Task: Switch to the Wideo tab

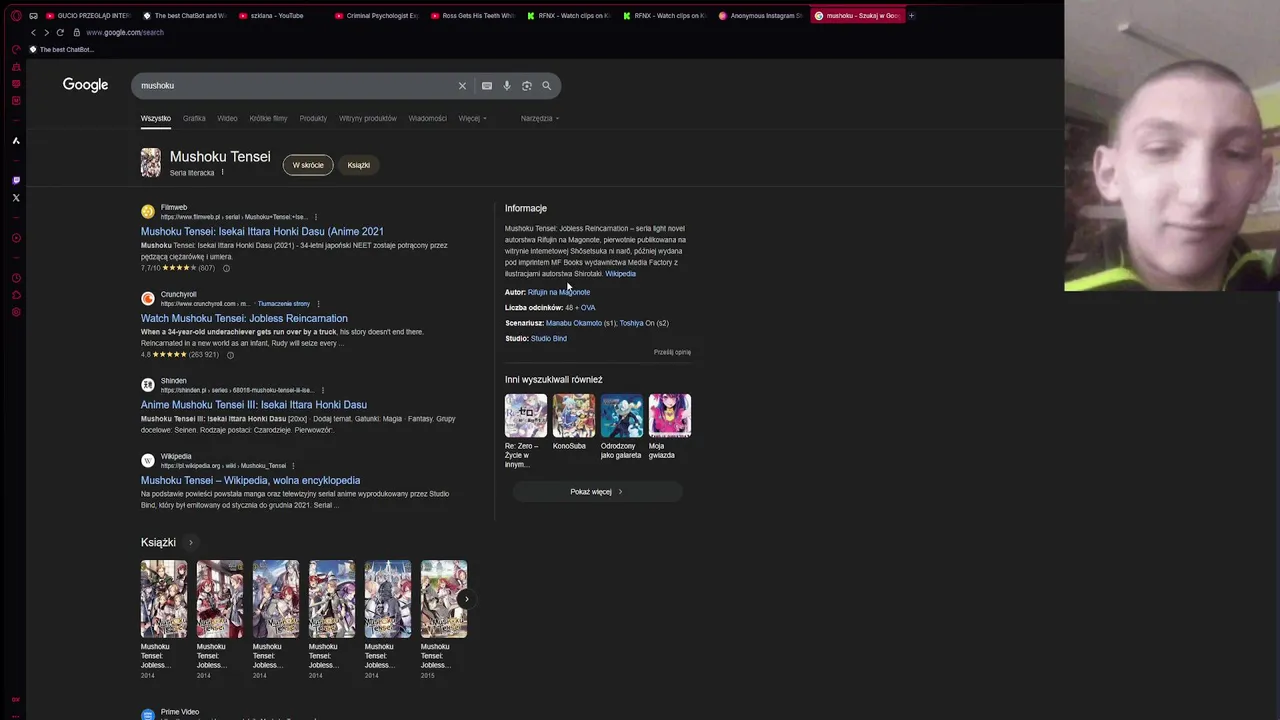Action: pyautogui.click(x=228, y=118)
